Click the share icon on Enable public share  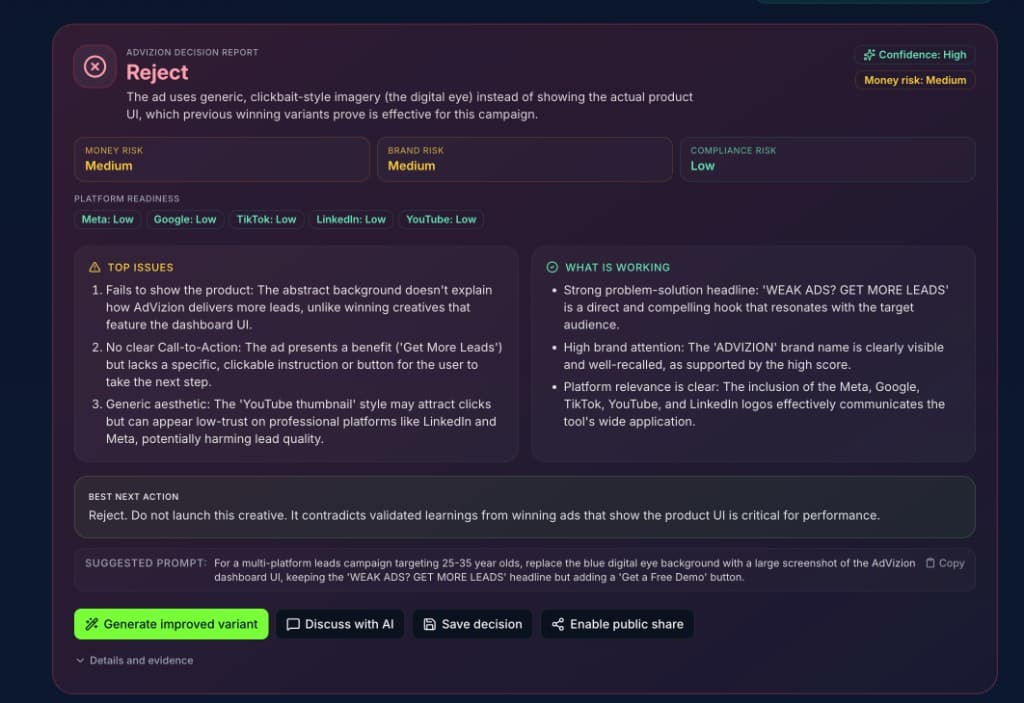pyautogui.click(x=558, y=624)
